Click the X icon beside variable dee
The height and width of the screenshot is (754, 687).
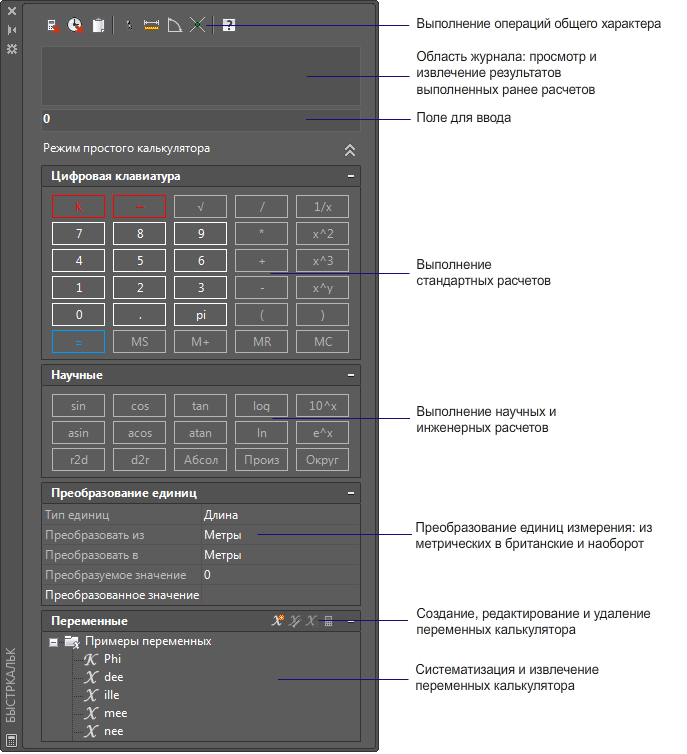tap(90, 678)
